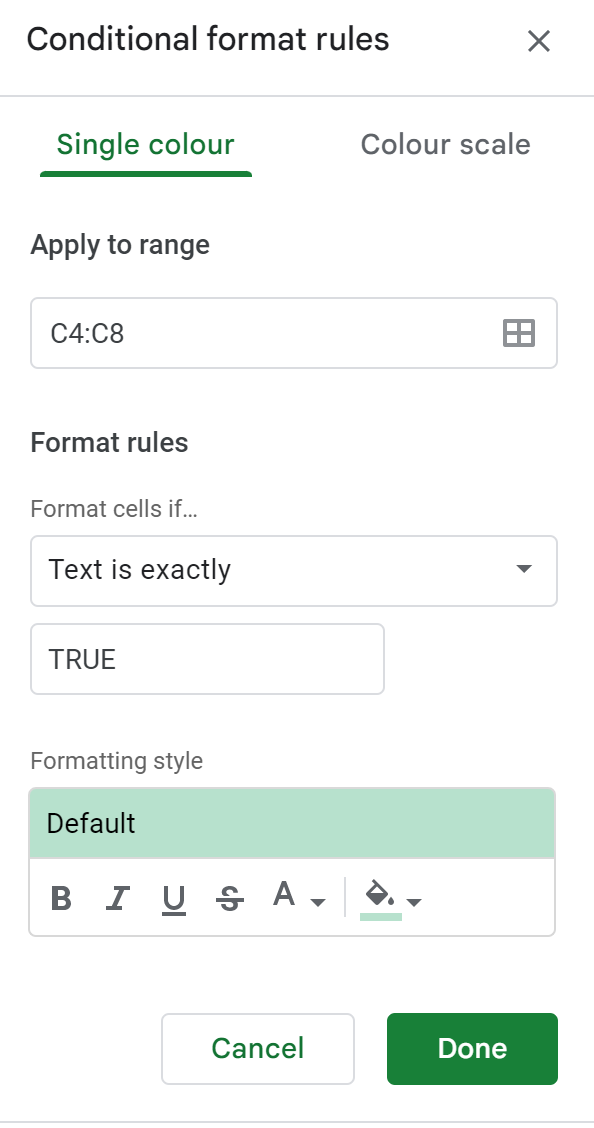Toggle bold formatting in the style editor
Image resolution: width=594 pixels, height=1128 pixels.
click(60, 898)
